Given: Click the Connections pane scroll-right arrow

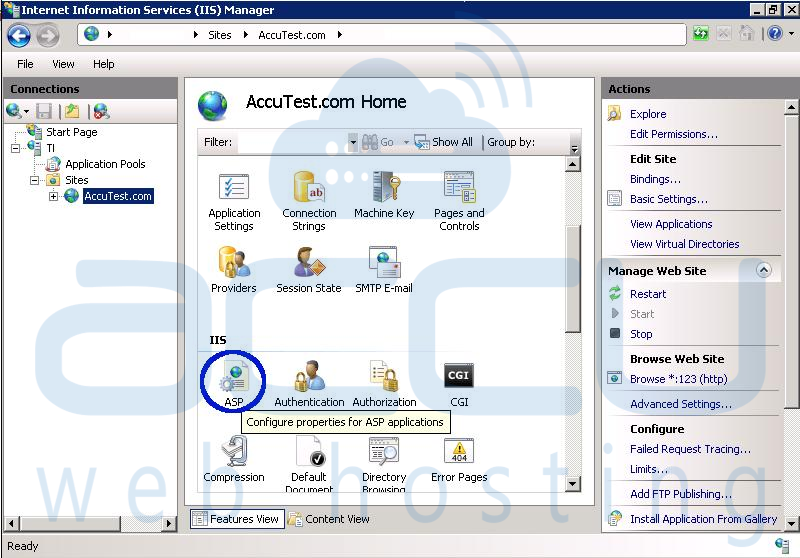Looking at the screenshot, I should 169,523.
